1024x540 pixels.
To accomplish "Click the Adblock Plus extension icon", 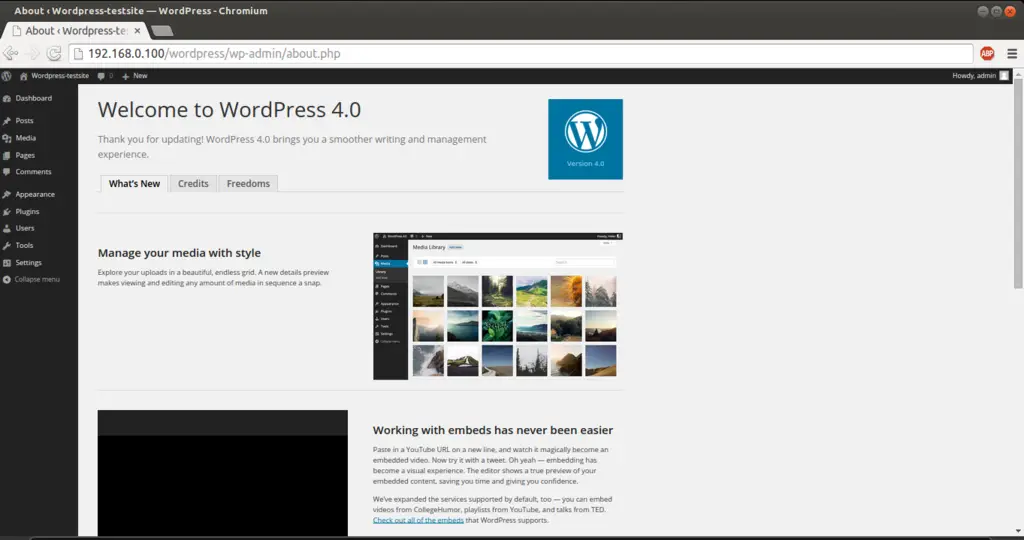I will (987, 54).
